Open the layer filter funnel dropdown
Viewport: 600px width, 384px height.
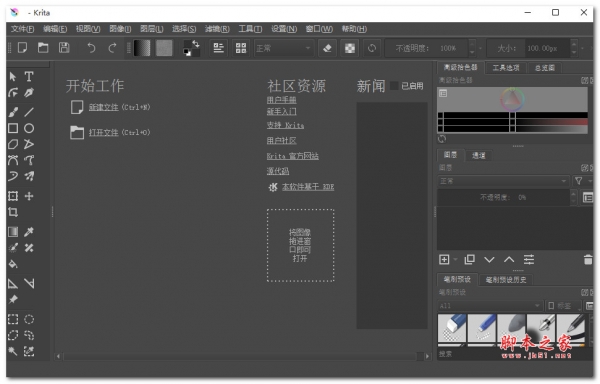[x=582, y=181]
